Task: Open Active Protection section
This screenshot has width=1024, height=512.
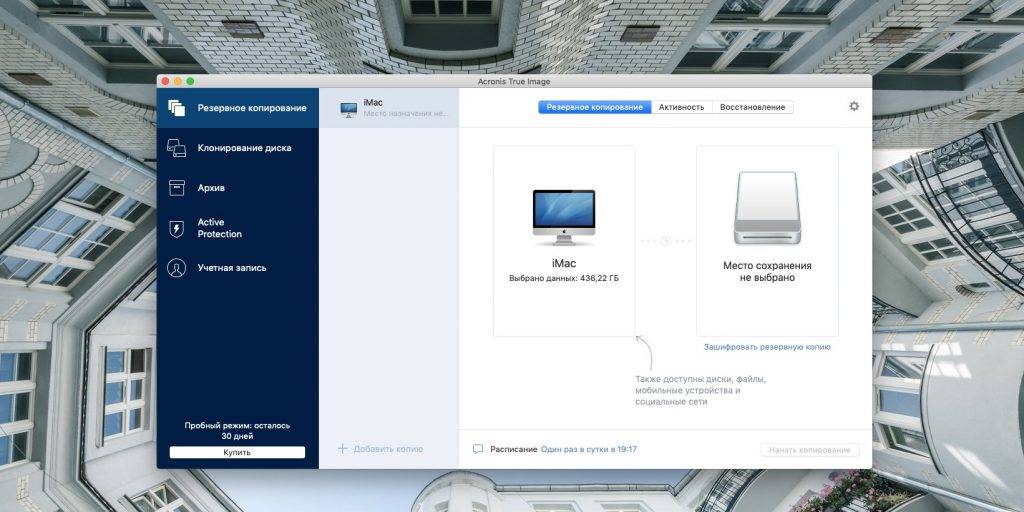Action: 238,228
